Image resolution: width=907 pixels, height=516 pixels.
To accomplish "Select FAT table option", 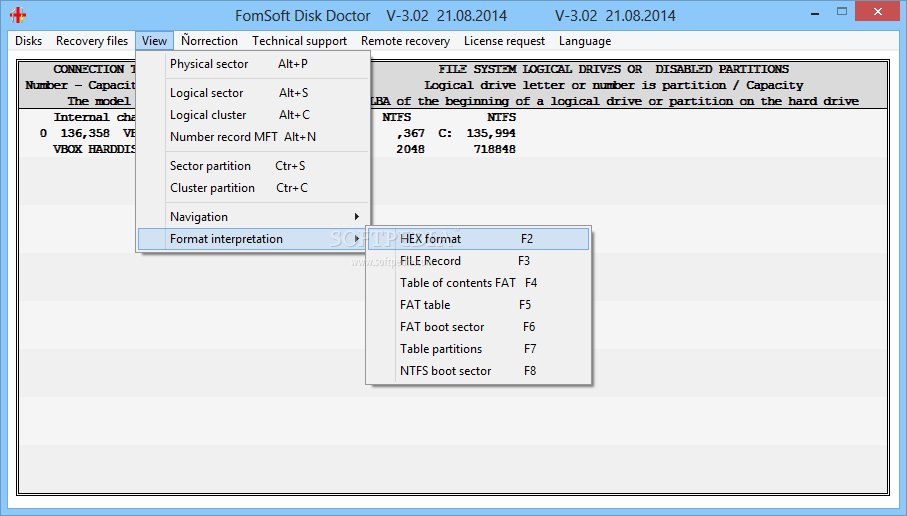I will tap(478, 305).
